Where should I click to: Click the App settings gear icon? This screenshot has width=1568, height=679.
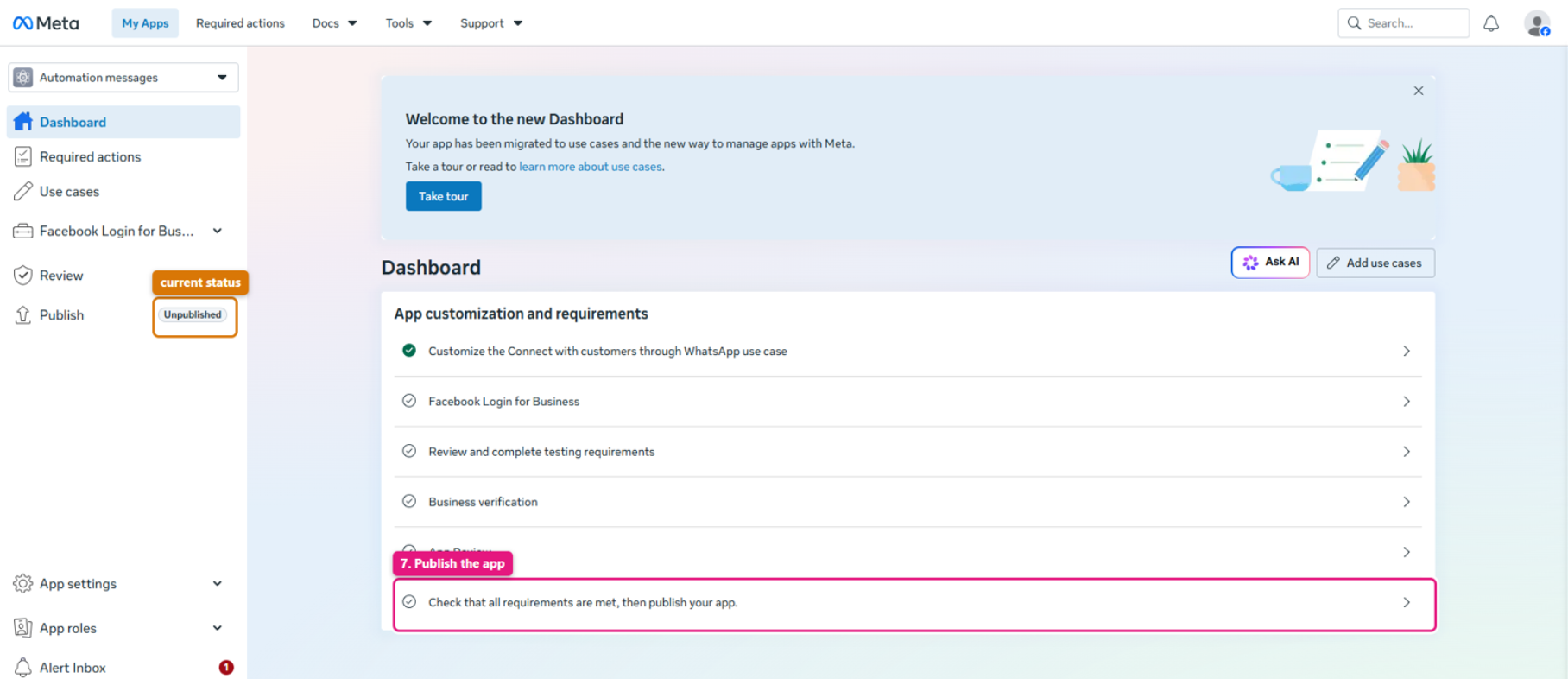(x=23, y=584)
